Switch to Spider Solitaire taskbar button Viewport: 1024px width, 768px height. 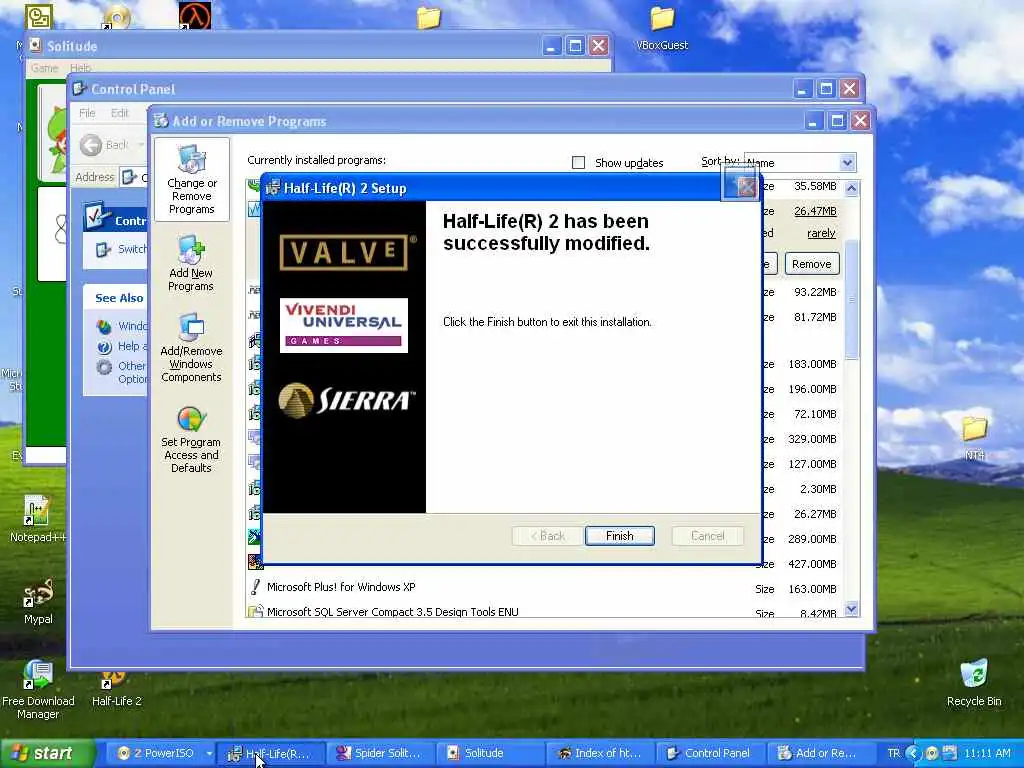[x=380, y=753]
